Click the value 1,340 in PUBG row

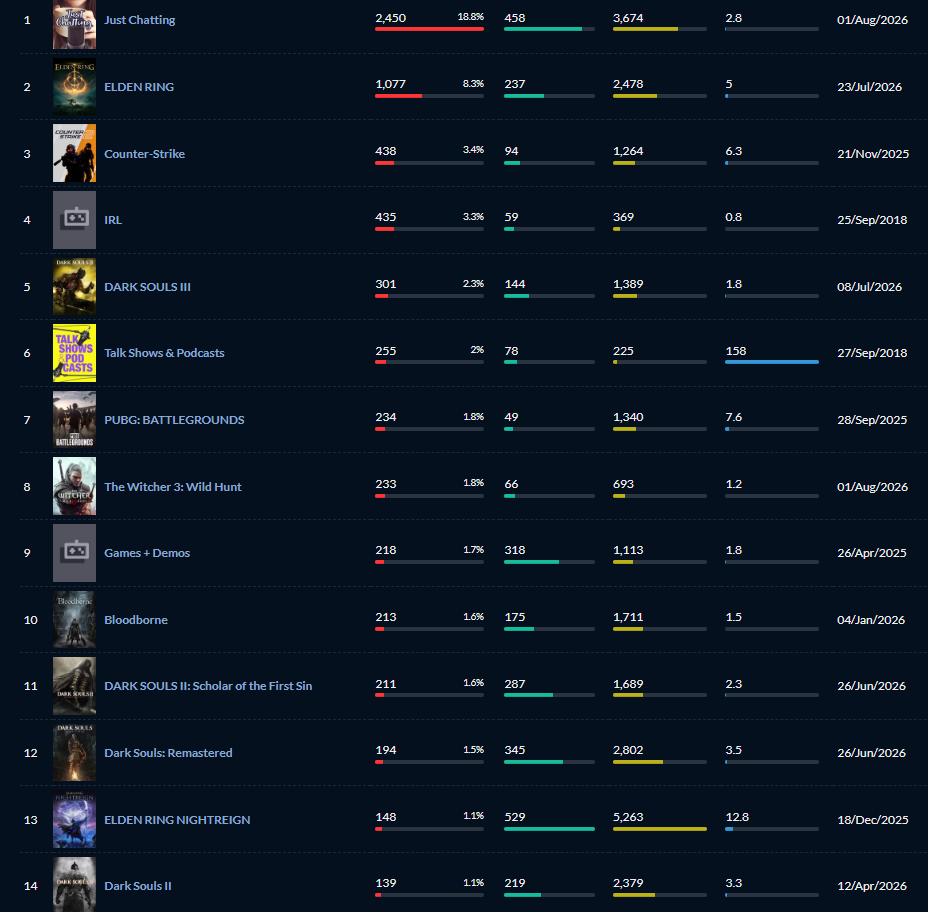click(x=628, y=417)
